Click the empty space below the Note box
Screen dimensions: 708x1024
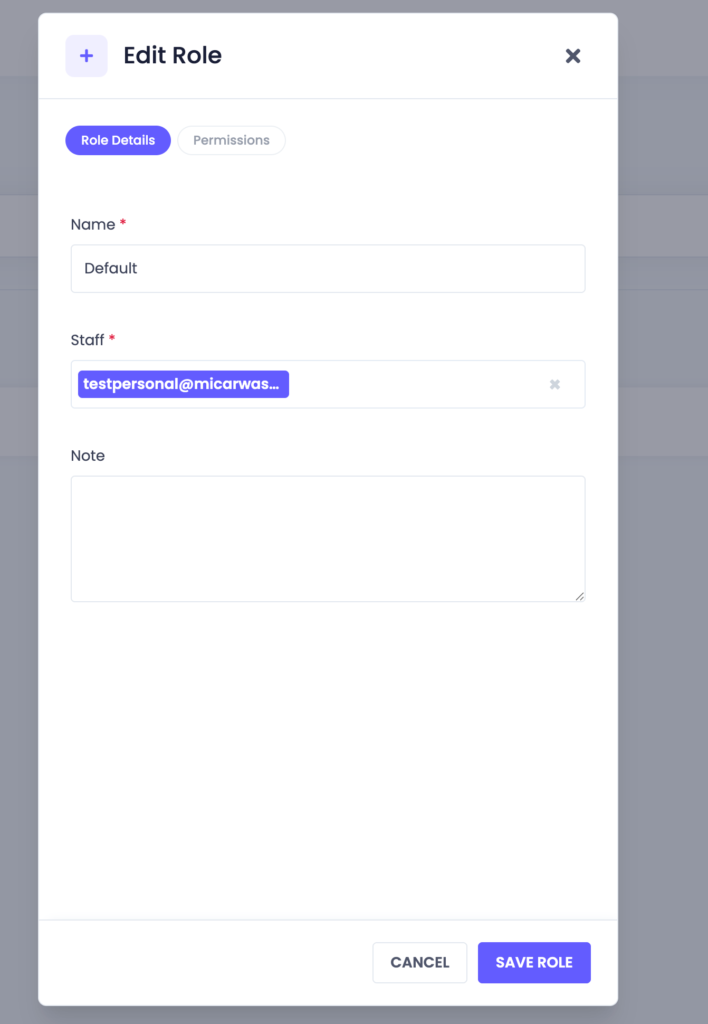point(327,760)
